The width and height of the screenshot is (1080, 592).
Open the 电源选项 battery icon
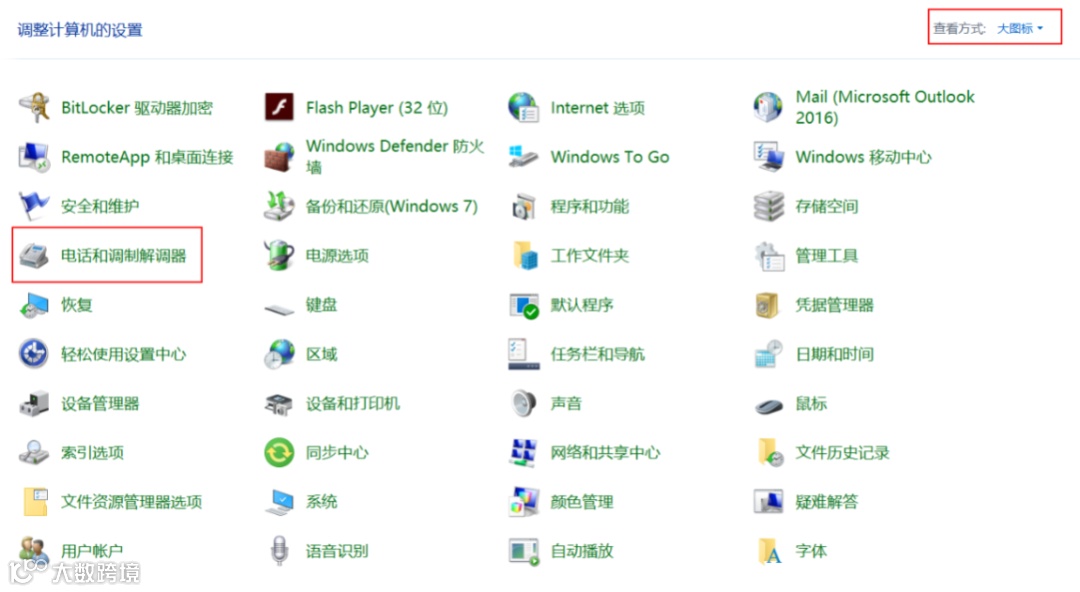pos(279,256)
